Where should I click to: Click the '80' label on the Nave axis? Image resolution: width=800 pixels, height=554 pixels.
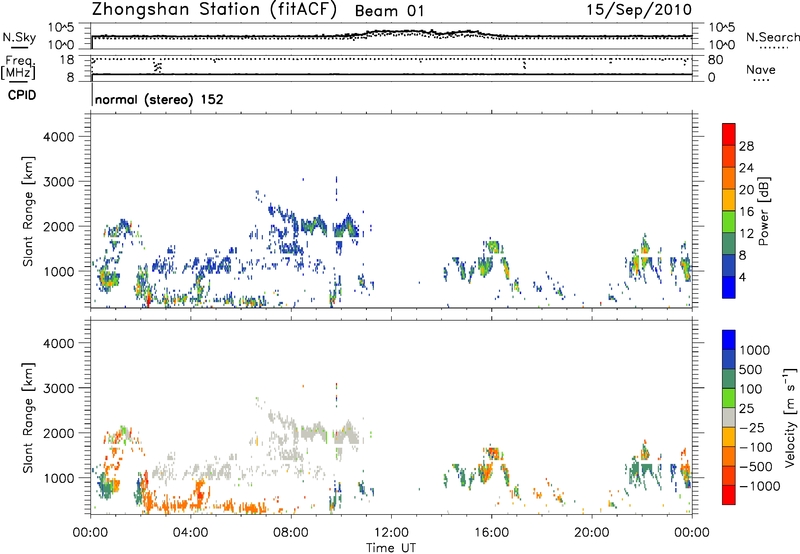tap(715, 60)
